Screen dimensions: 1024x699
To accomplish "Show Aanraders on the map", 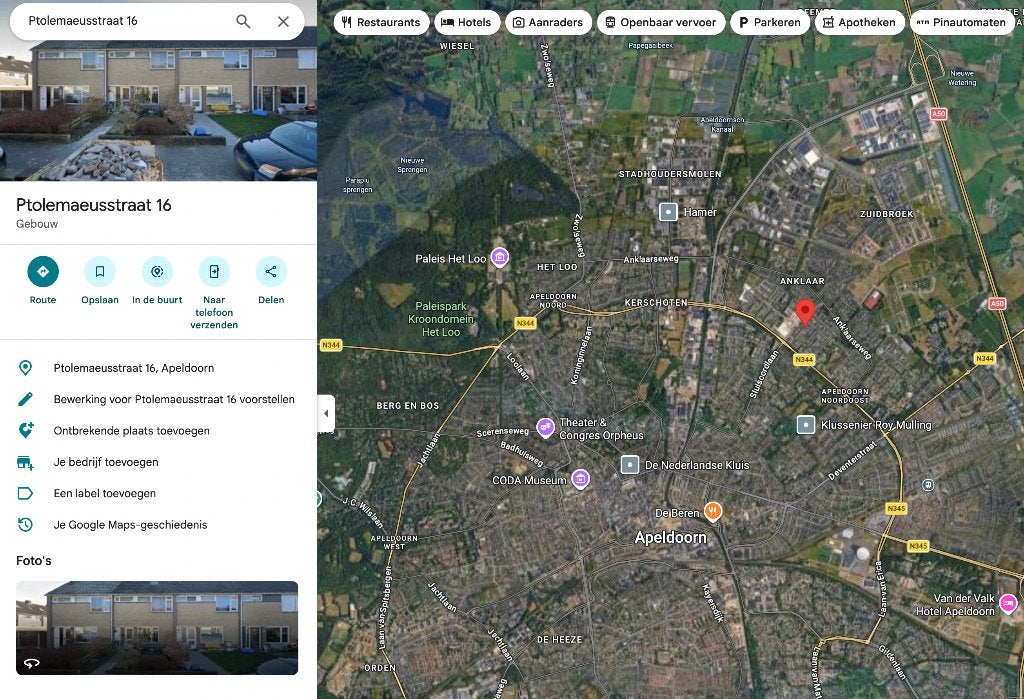I will tap(548, 22).
